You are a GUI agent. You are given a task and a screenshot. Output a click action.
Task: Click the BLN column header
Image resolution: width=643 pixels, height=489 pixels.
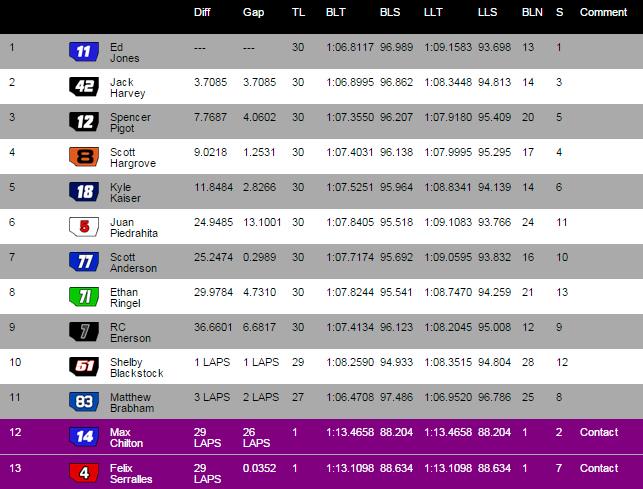tap(532, 12)
